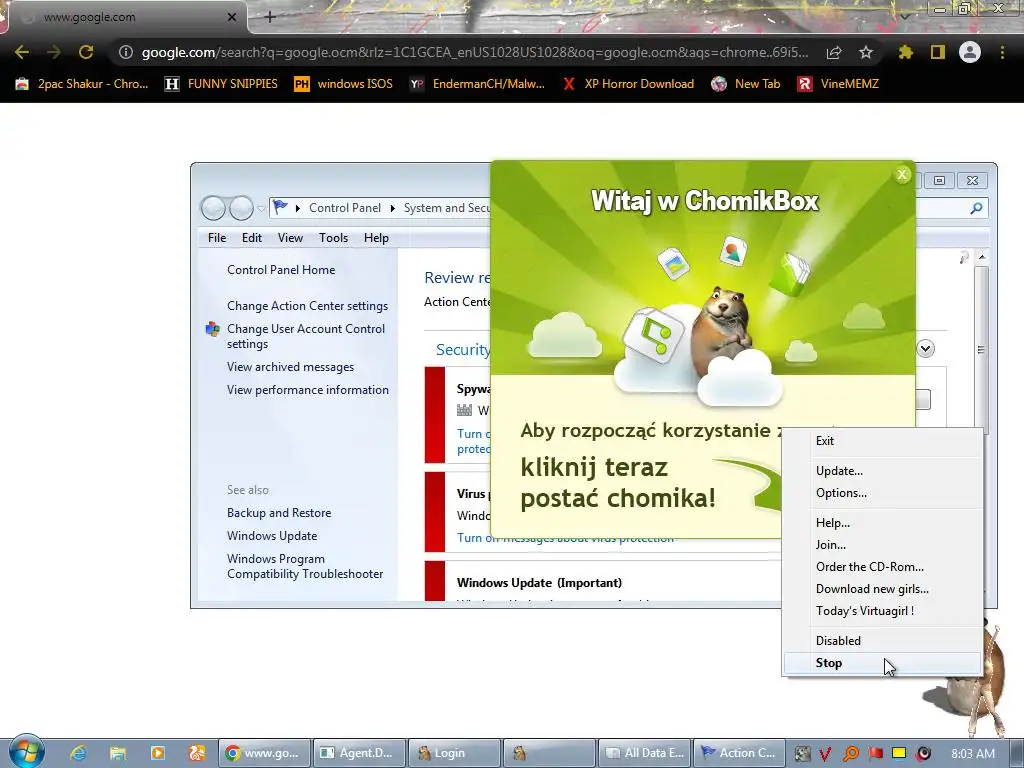Open Control Panel Home link
The image size is (1024, 768).
click(281, 270)
